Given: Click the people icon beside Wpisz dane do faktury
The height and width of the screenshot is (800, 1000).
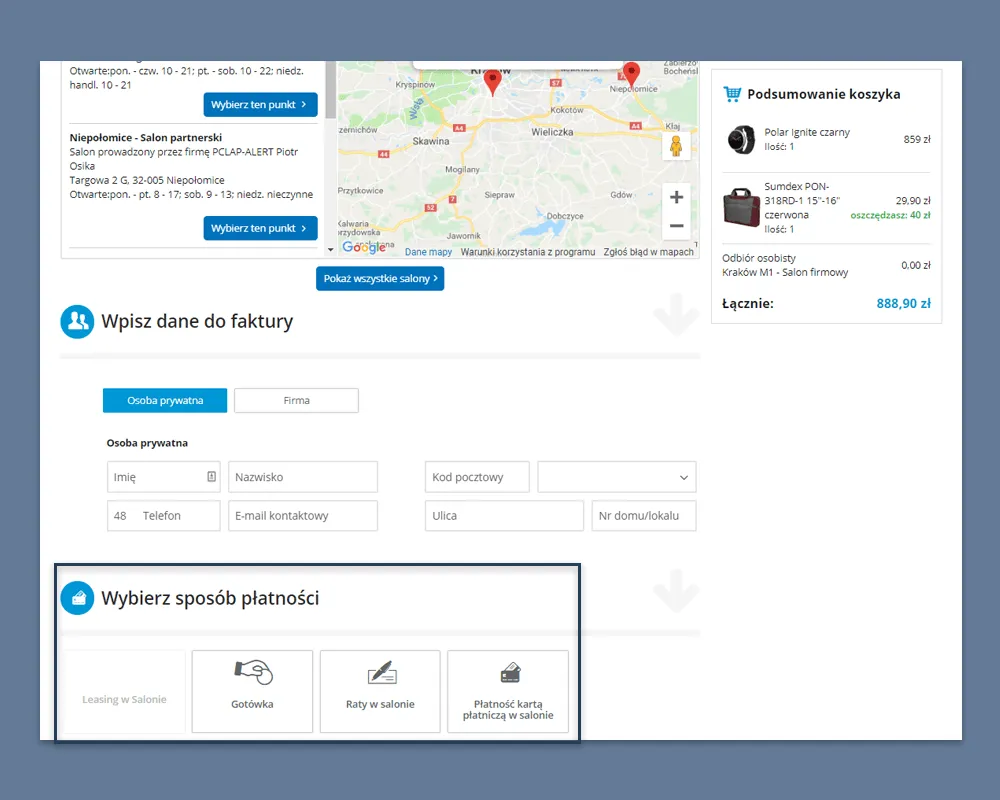Looking at the screenshot, I should pyautogui.click(x=77, y=321).
